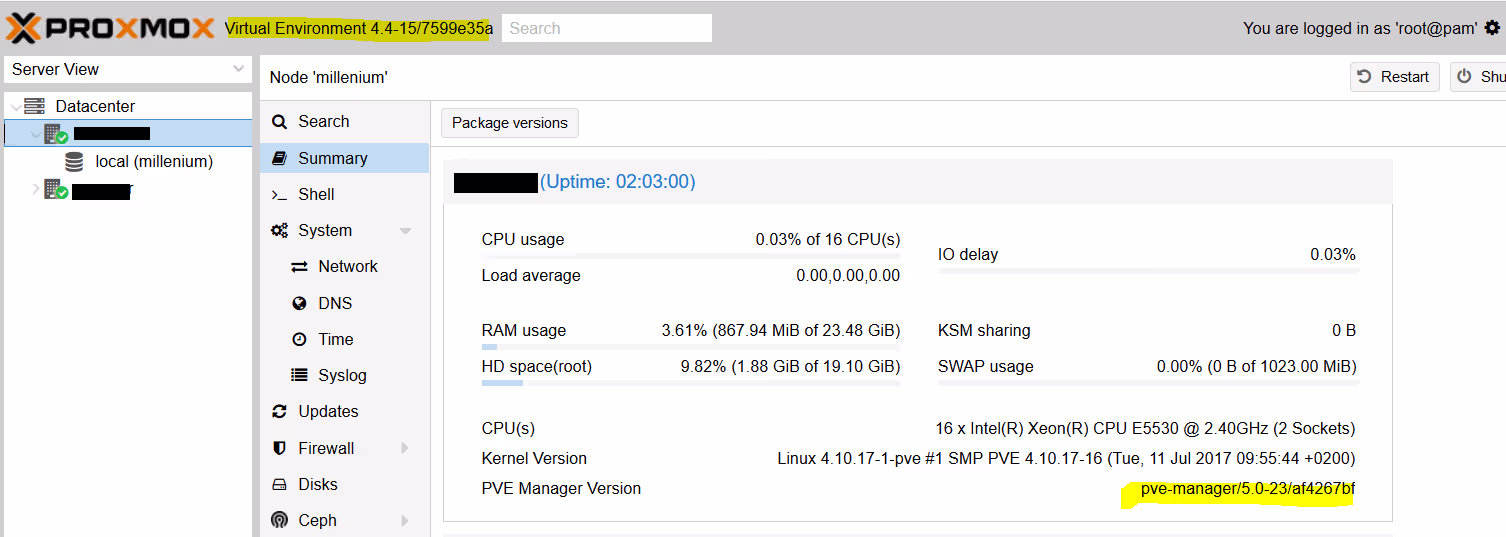Click the local (millenium) storage icon
Screen dimensions: 1506x537
click(x=74, y=162)
